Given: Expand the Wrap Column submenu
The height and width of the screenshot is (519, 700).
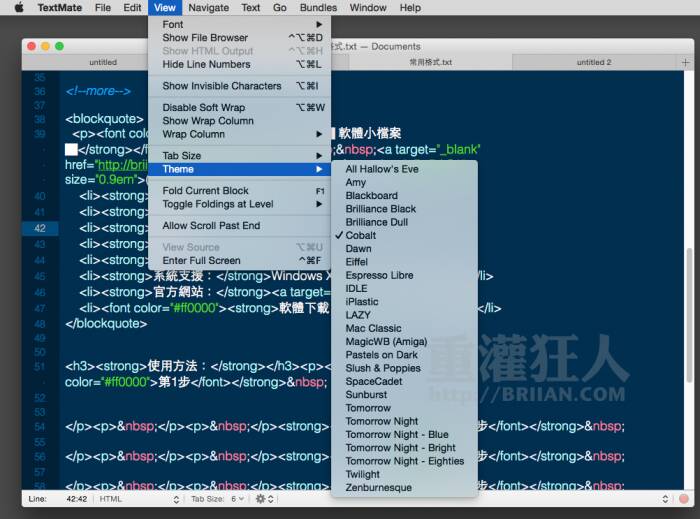Looking at the screenshot, I should [x=241, y=134].
